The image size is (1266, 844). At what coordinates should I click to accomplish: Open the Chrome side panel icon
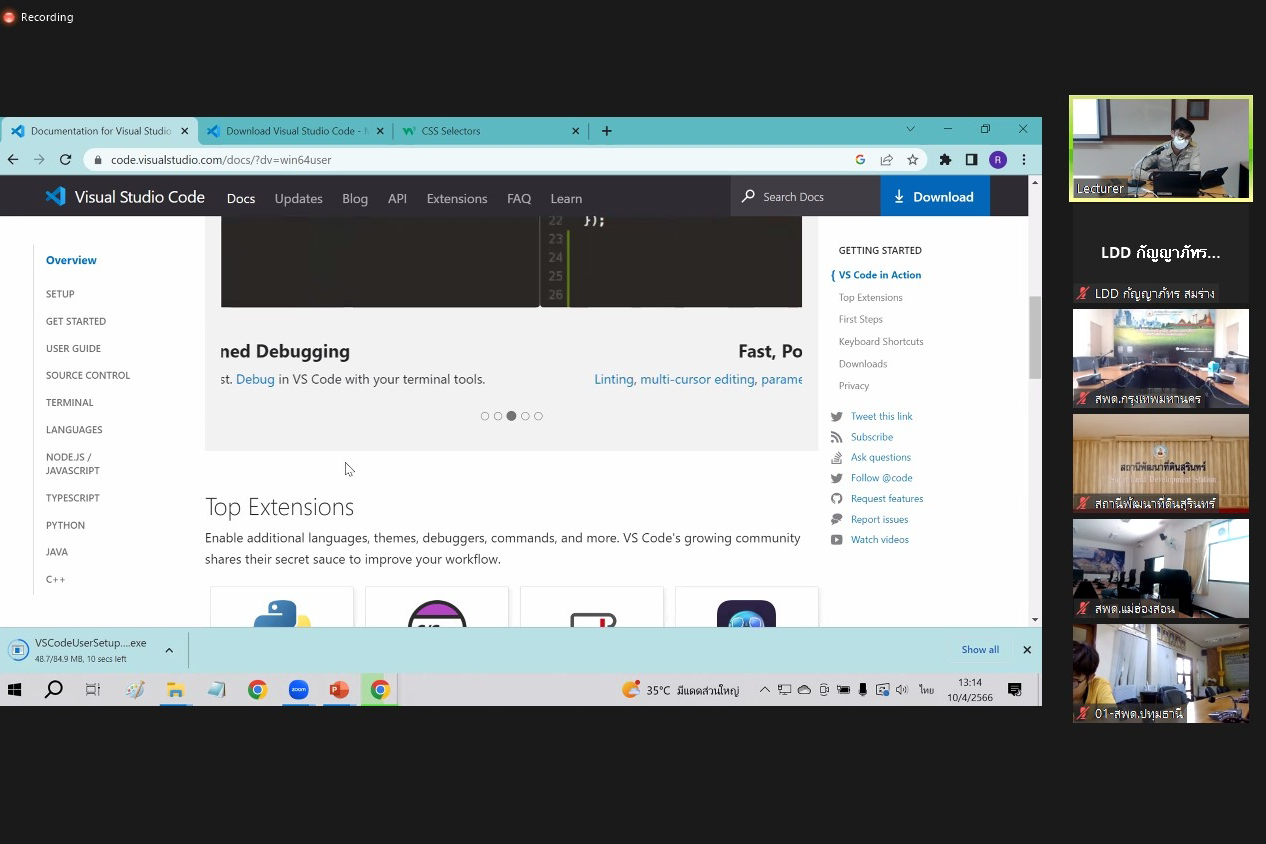971,159
